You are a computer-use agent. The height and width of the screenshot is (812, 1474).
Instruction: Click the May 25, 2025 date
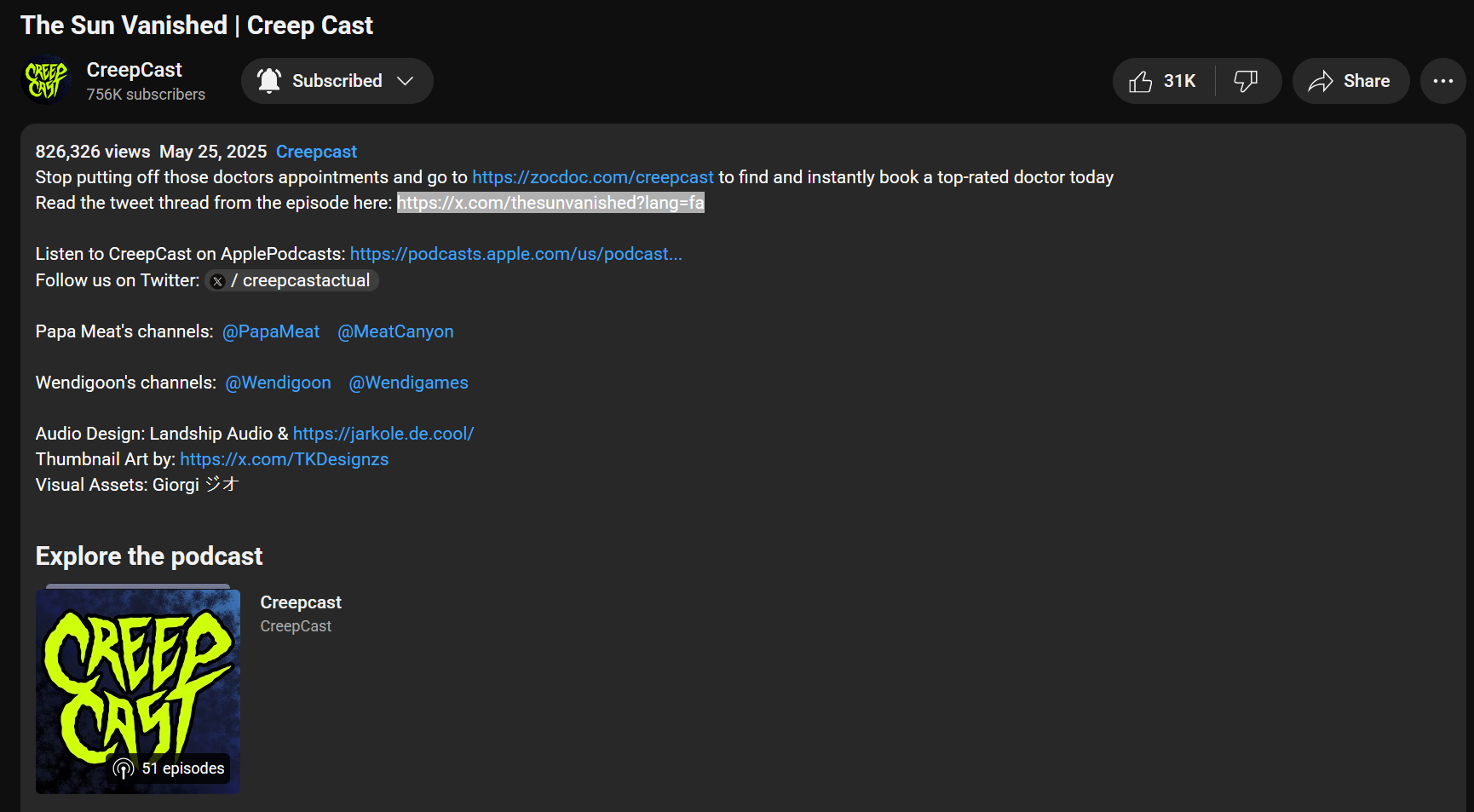pos(213,152)
